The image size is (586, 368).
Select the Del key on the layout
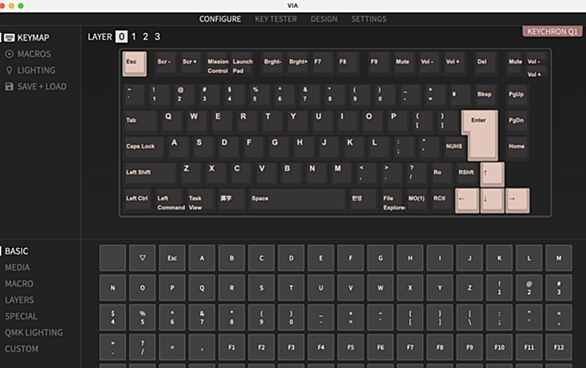tap(485, 63)
